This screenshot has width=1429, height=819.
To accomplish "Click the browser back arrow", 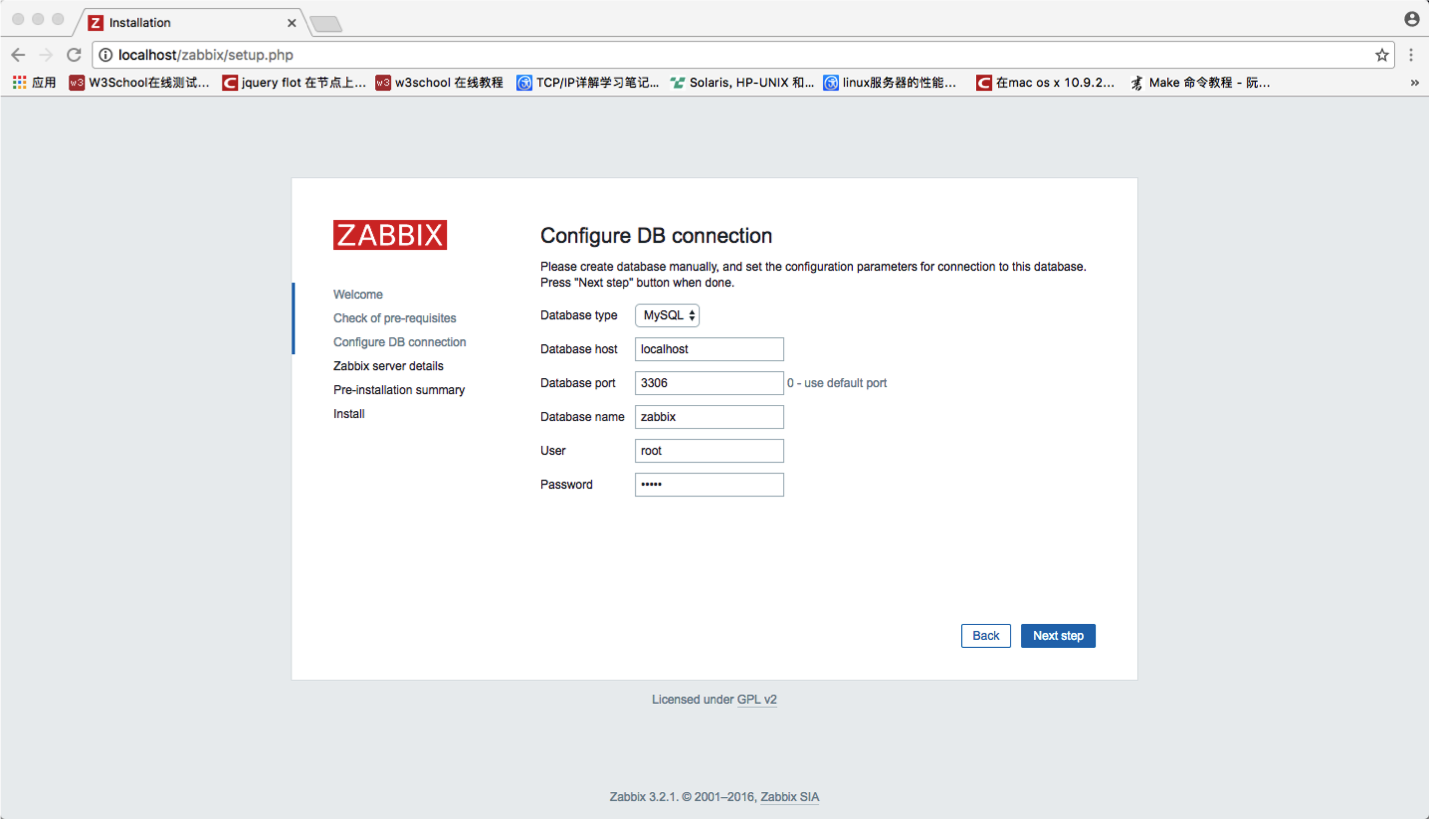I will [x=18, y=55].
